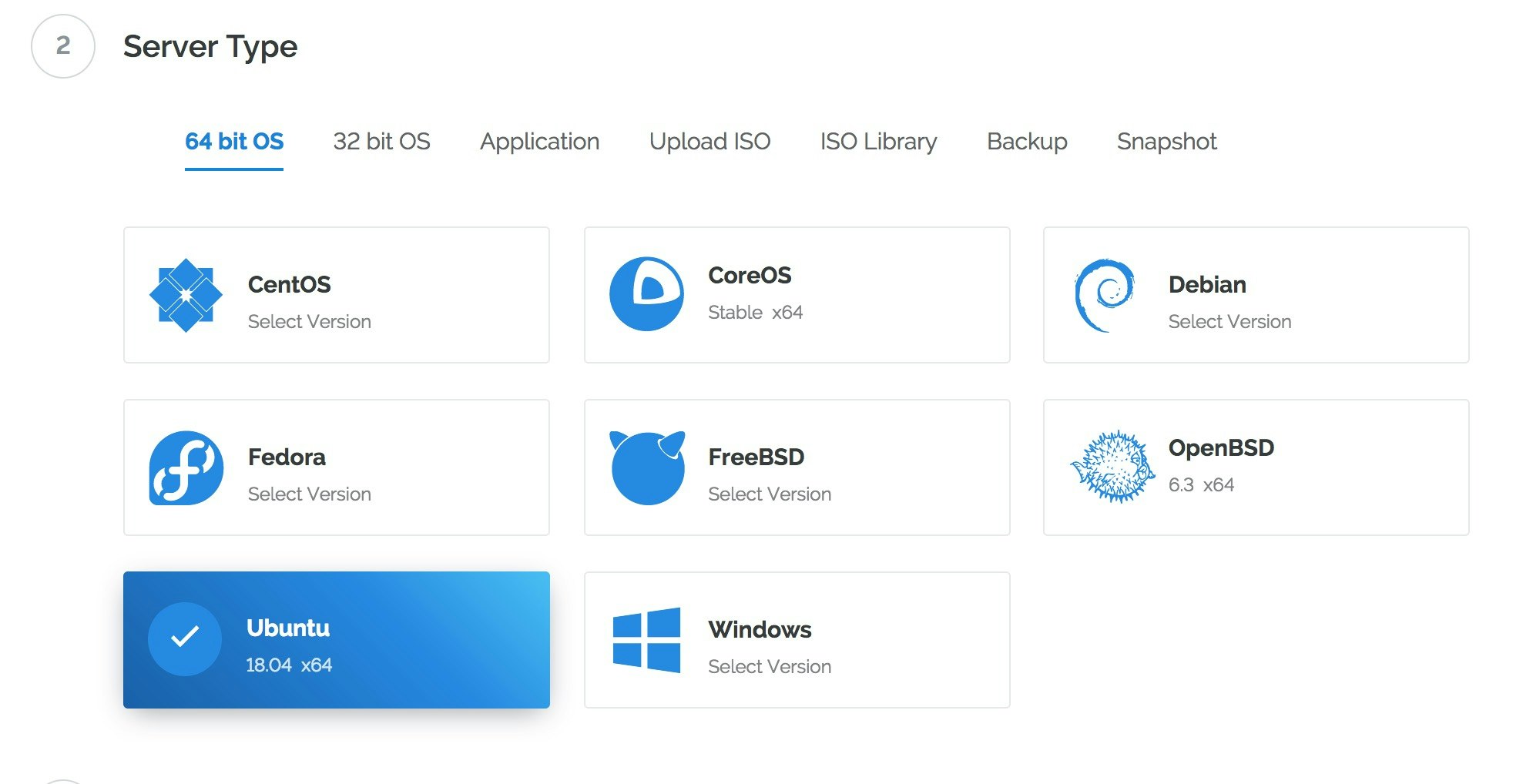Open Select Version under Debian

point(1229,321)
